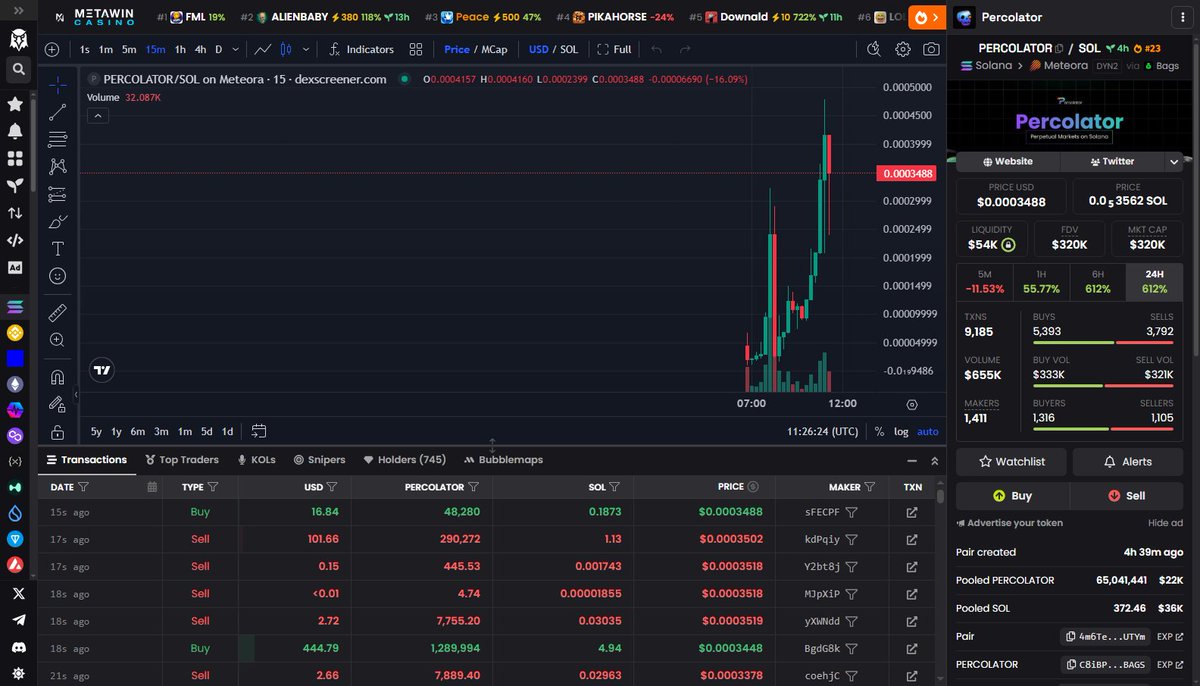
Task: Select the 24H stats period
Action: coord(1154,281)
